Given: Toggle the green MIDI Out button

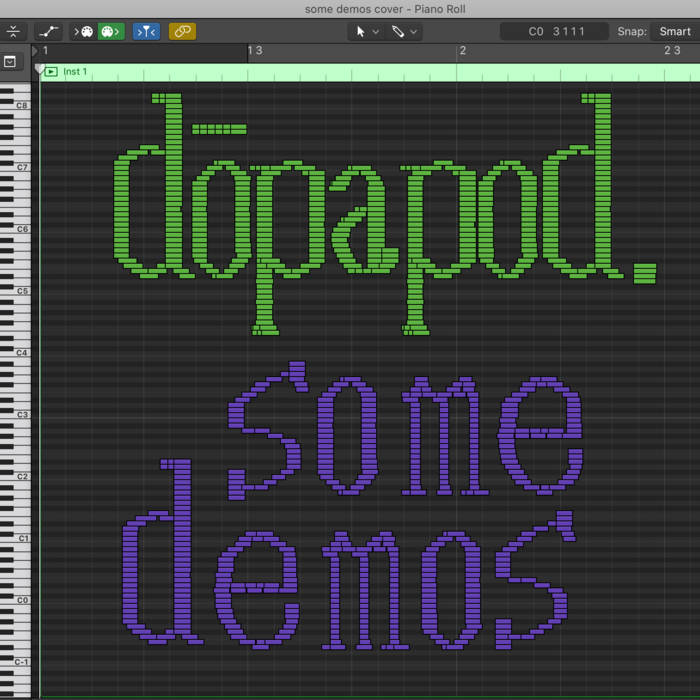Looking at the screenshot, I should pyautogui.click(x=110, y=32).
